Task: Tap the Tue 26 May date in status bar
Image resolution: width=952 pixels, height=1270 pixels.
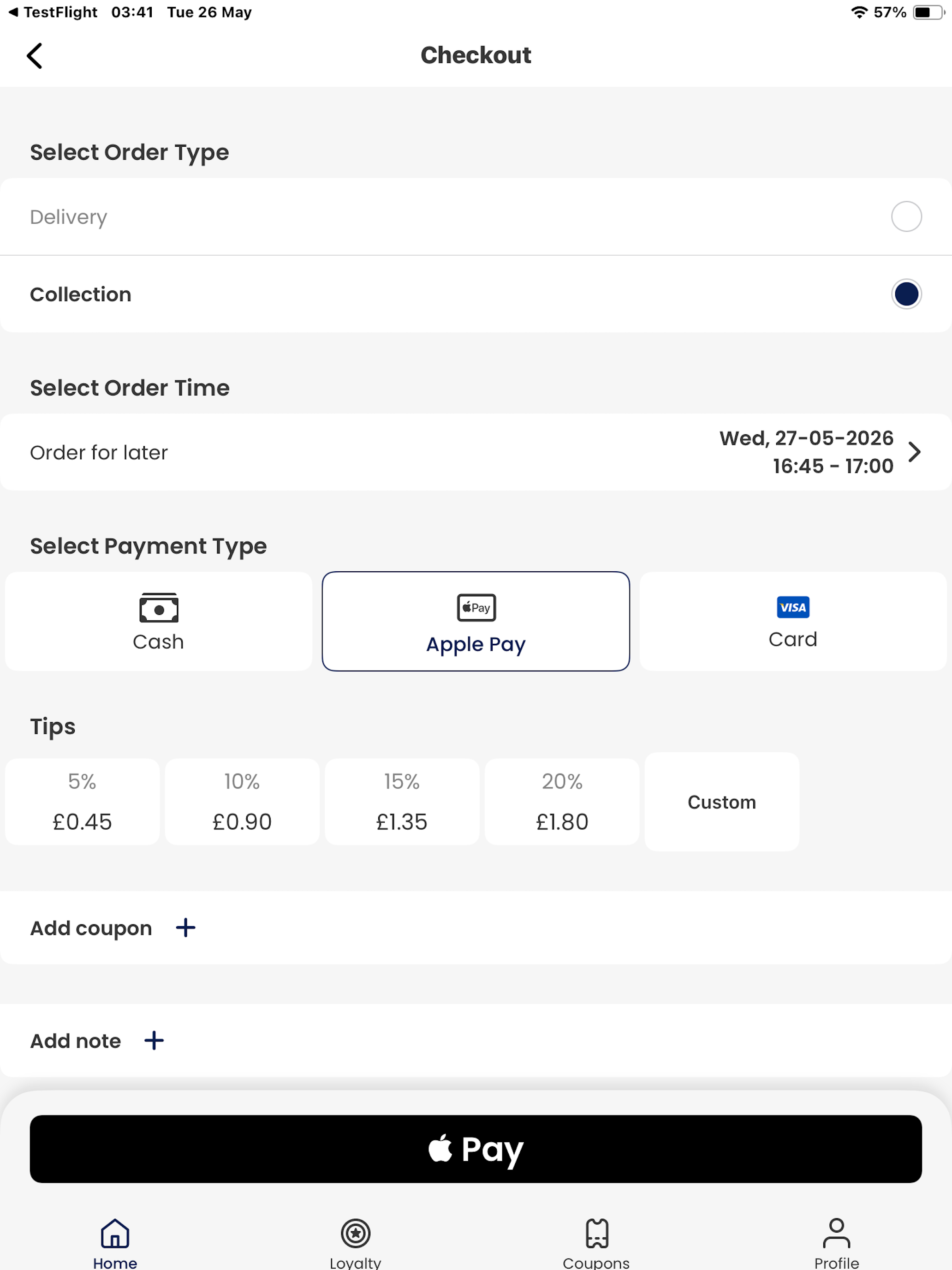Action: 209,12
